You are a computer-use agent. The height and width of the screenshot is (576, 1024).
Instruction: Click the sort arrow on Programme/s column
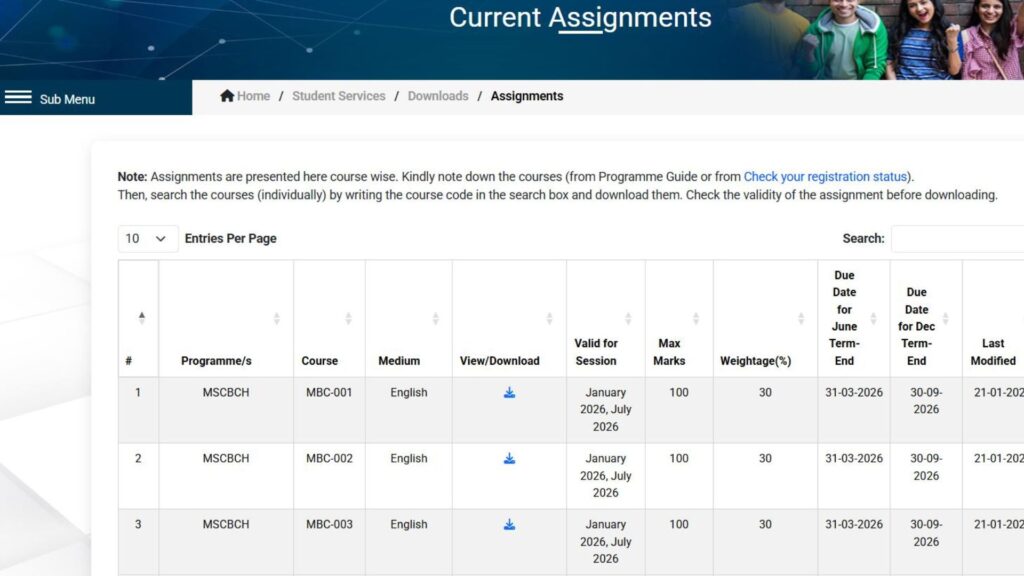coord(277,318)
